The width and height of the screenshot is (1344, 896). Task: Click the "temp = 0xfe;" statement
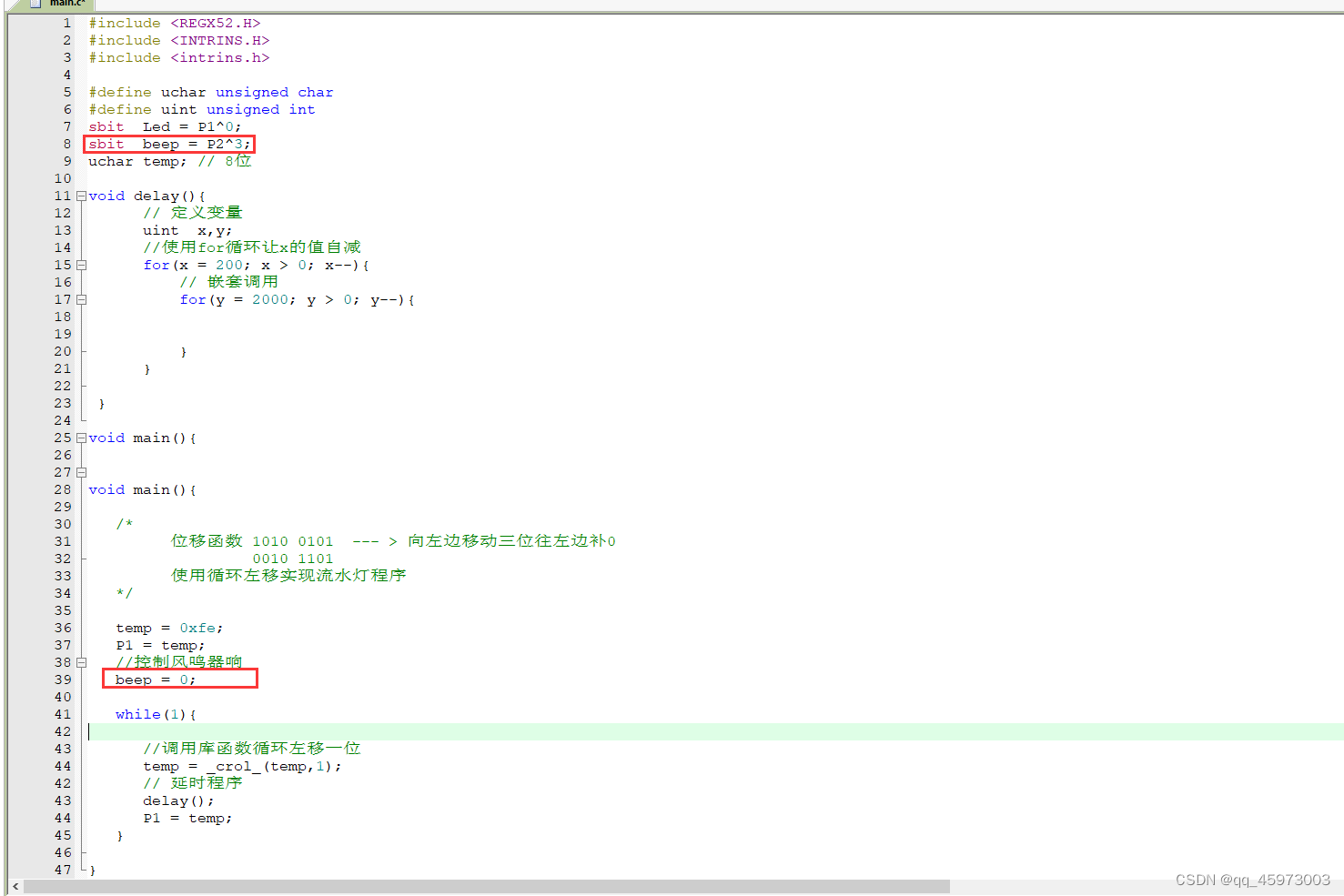click(169, 628)
